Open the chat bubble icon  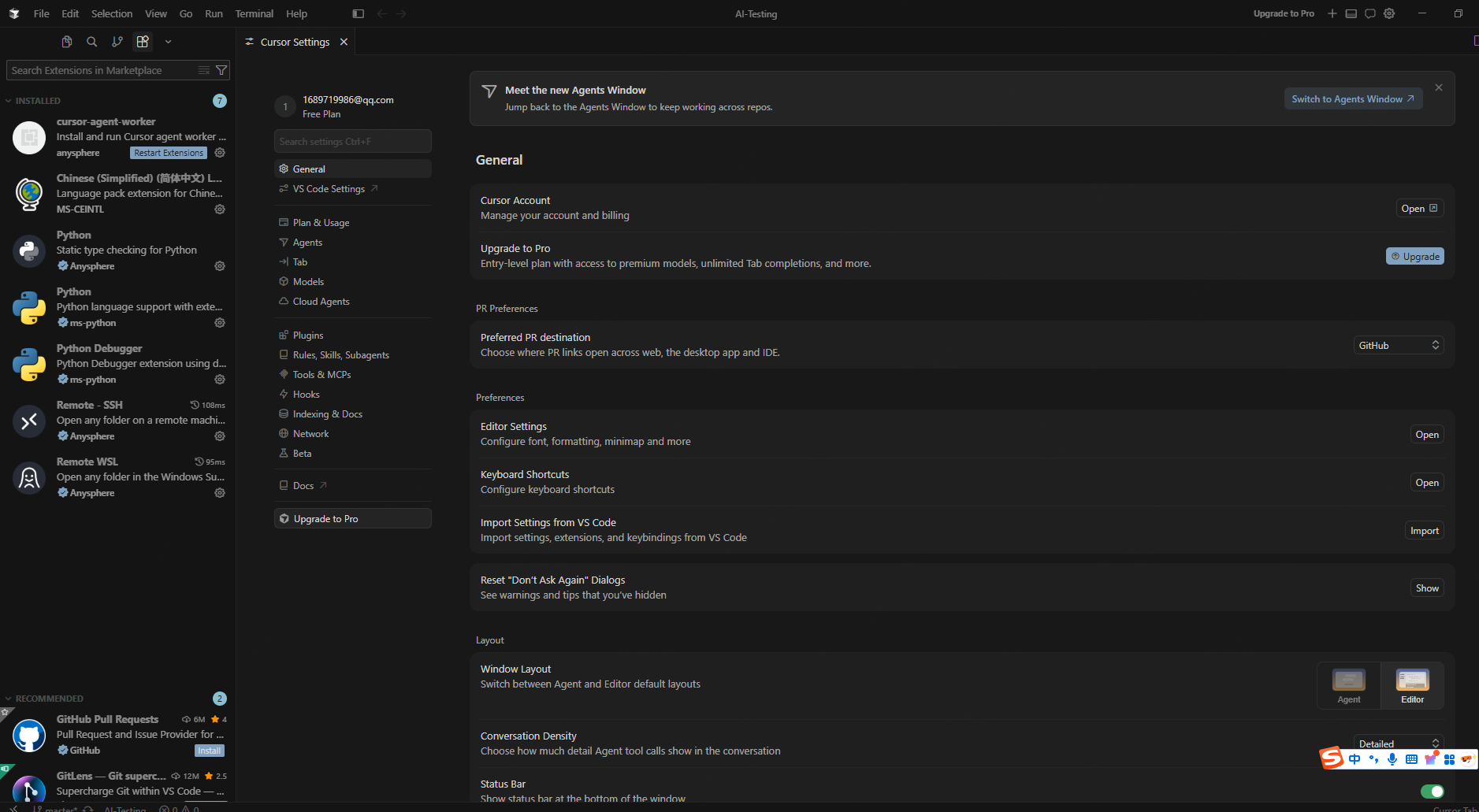[1370, 13]
